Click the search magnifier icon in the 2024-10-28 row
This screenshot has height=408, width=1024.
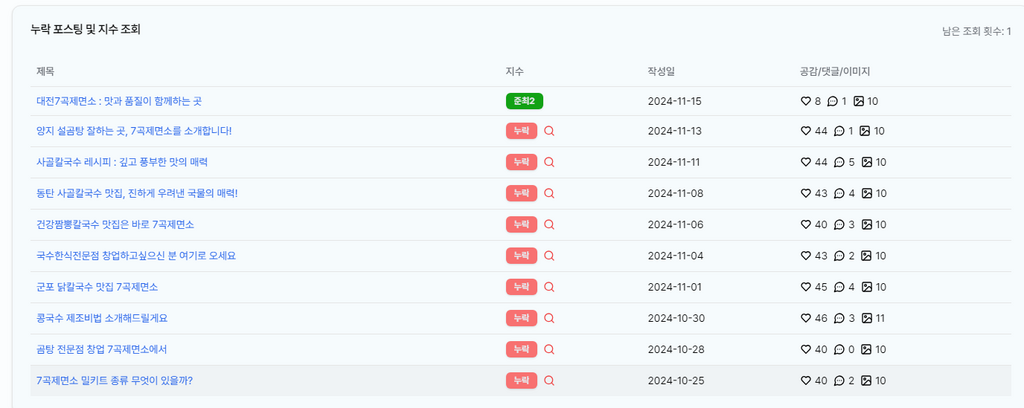549,349
